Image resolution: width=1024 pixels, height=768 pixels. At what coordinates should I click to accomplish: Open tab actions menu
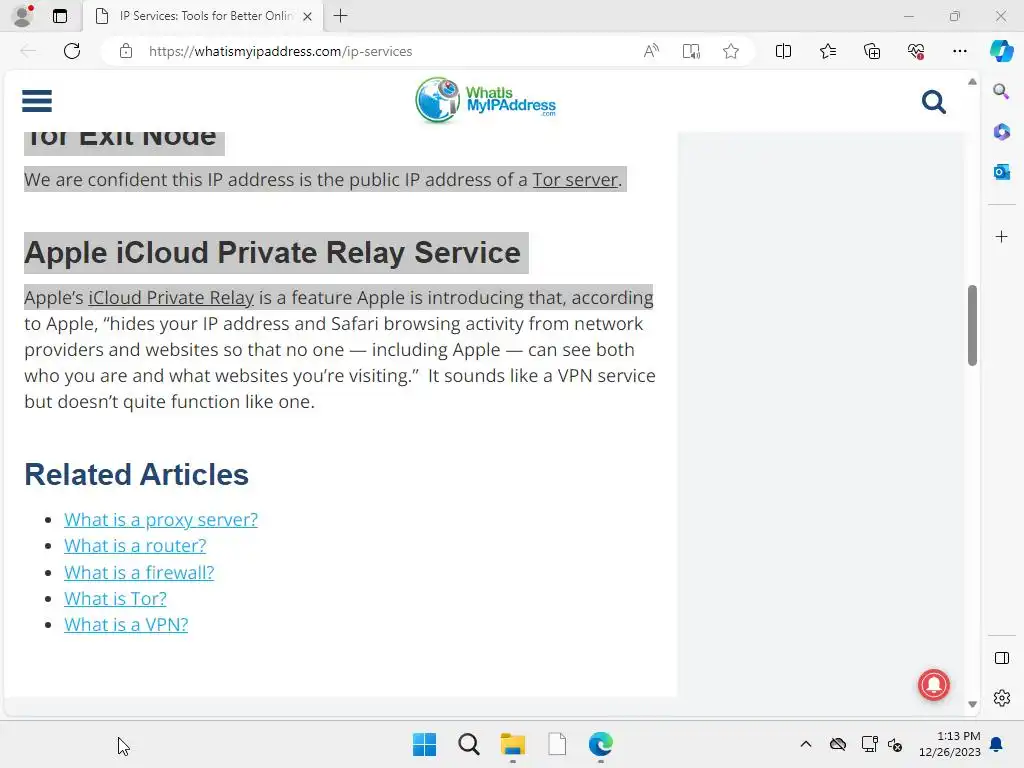[x=60, y=16]
